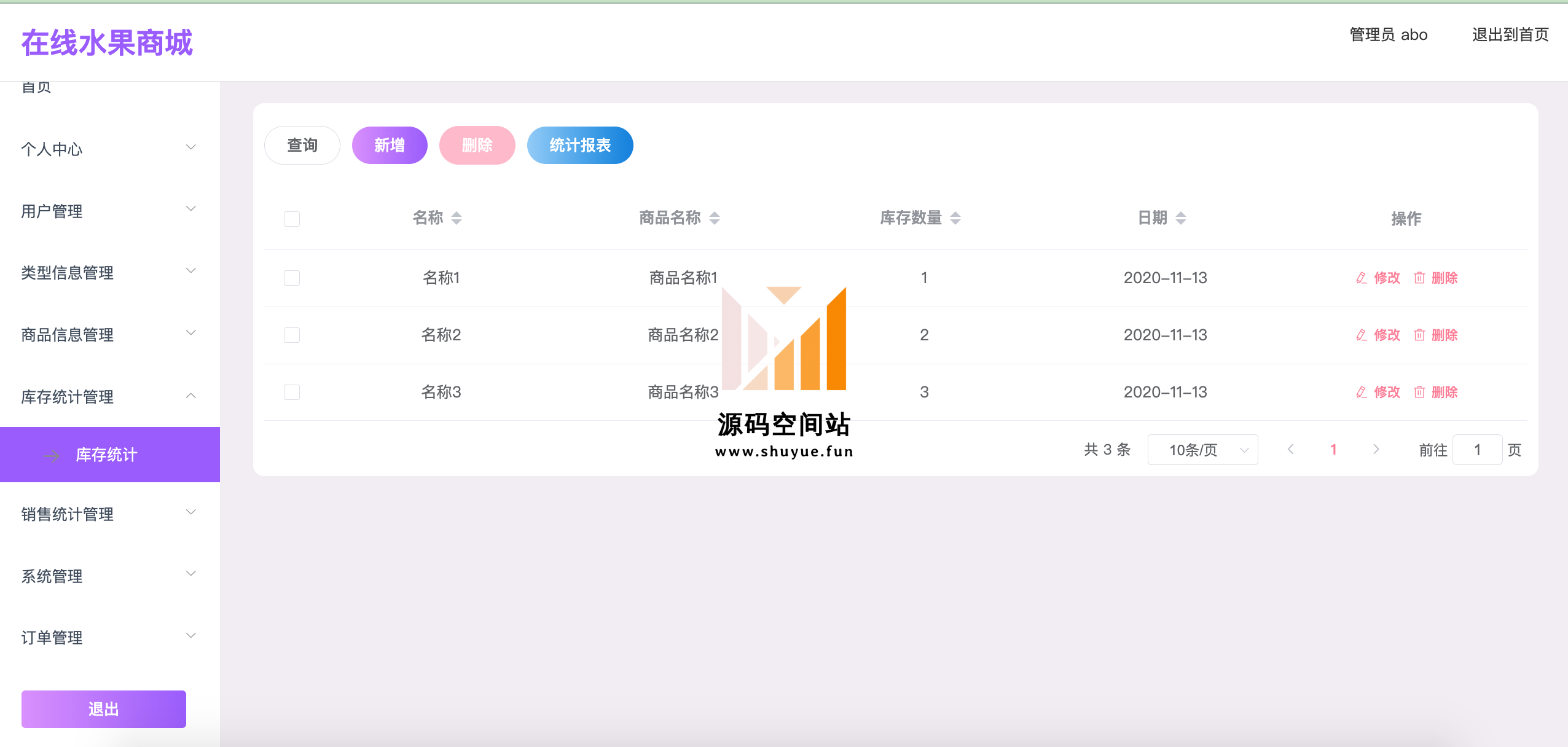The width and height of the screenshot is (1568, 747).
Task: Click the 新增 button
Action: [390, 146]
